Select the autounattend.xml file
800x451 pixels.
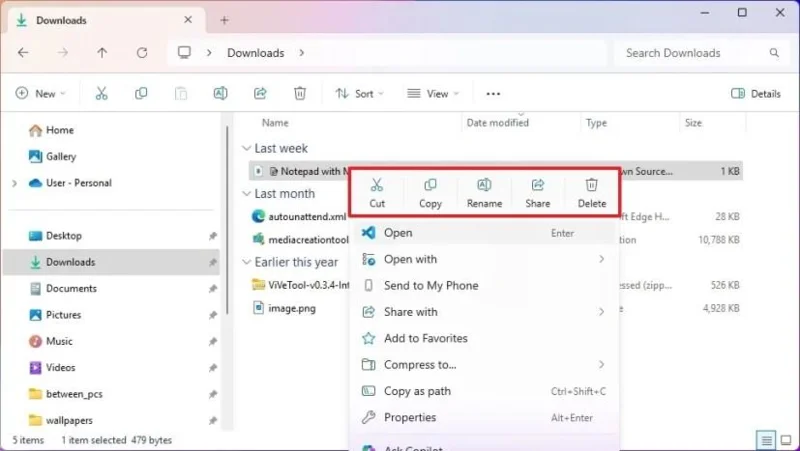coord(299,216)
